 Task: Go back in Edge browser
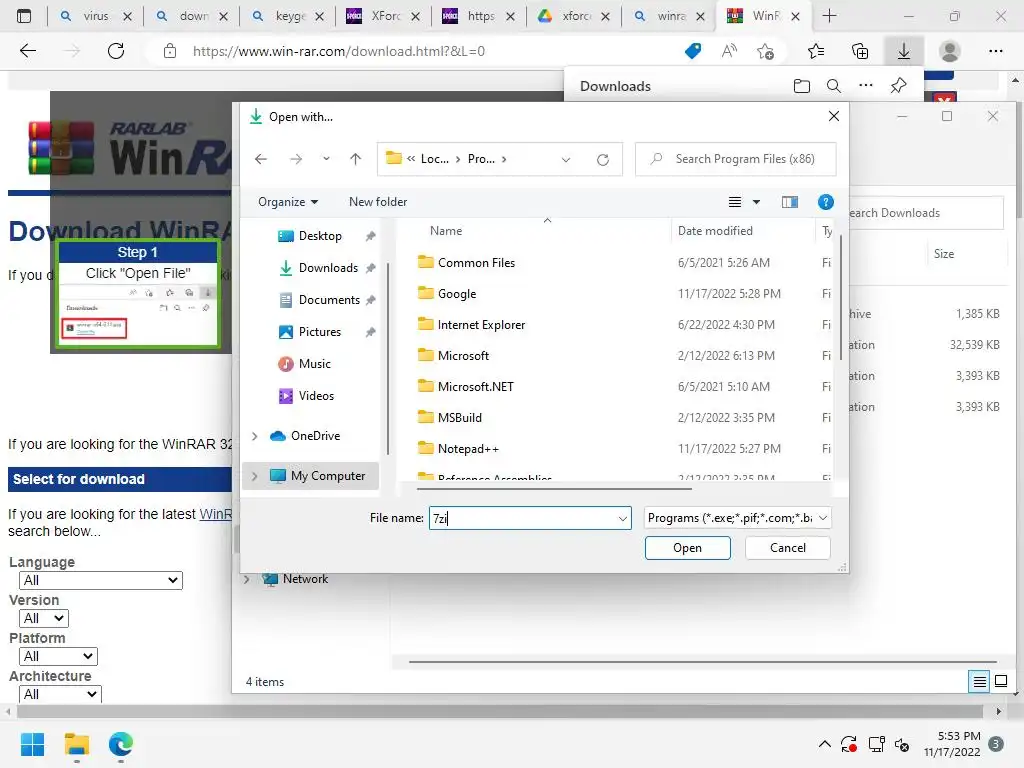click(28, 51)
